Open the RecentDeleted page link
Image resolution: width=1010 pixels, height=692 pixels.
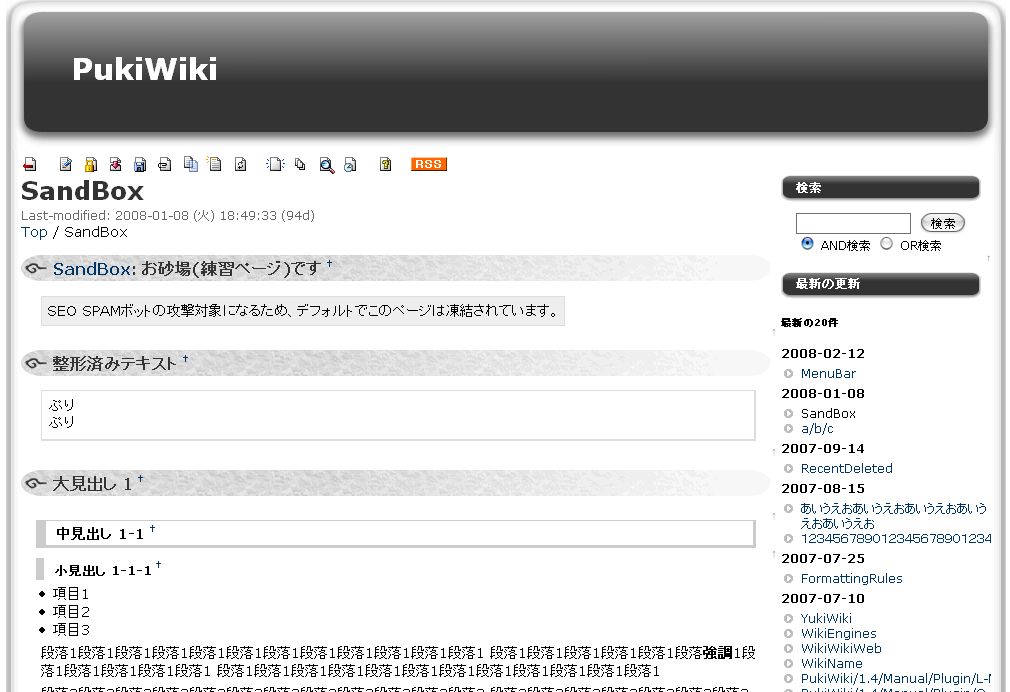846,468
